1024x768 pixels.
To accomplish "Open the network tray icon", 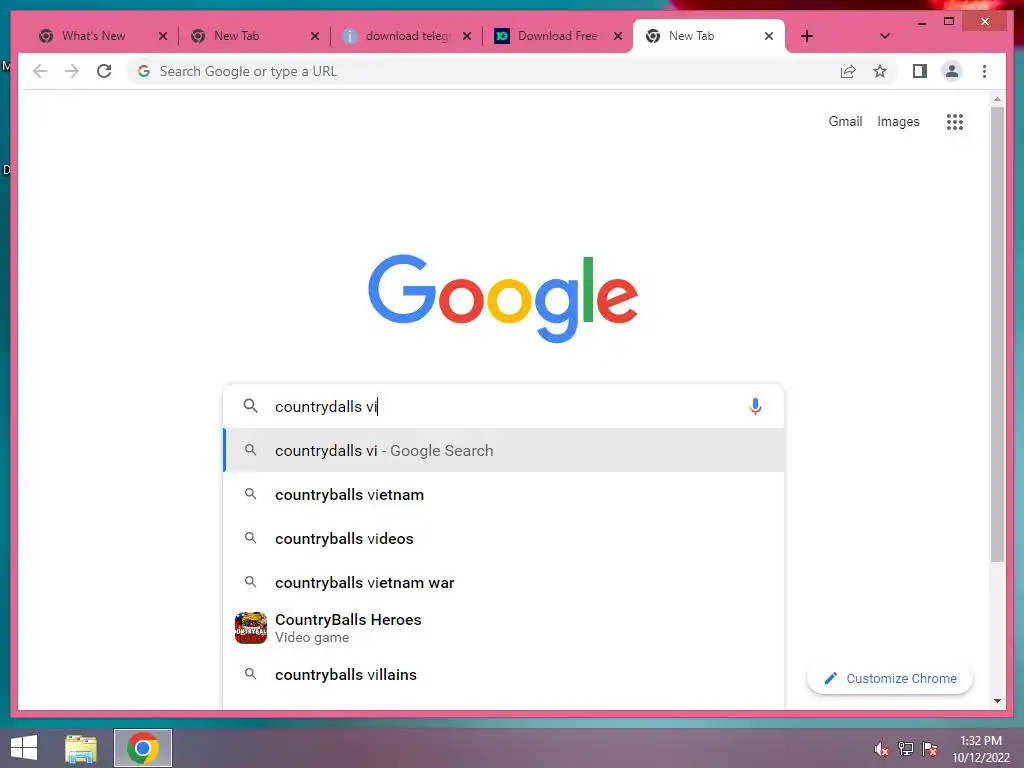I will click(x=905, y=749).
